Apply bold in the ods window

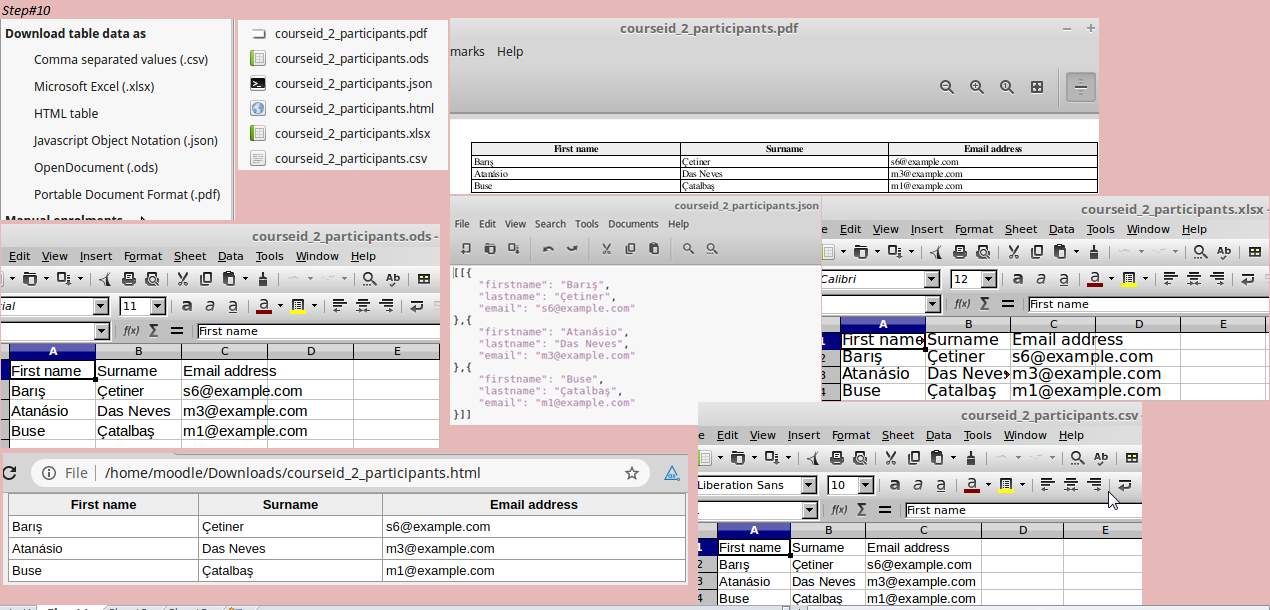187,306
